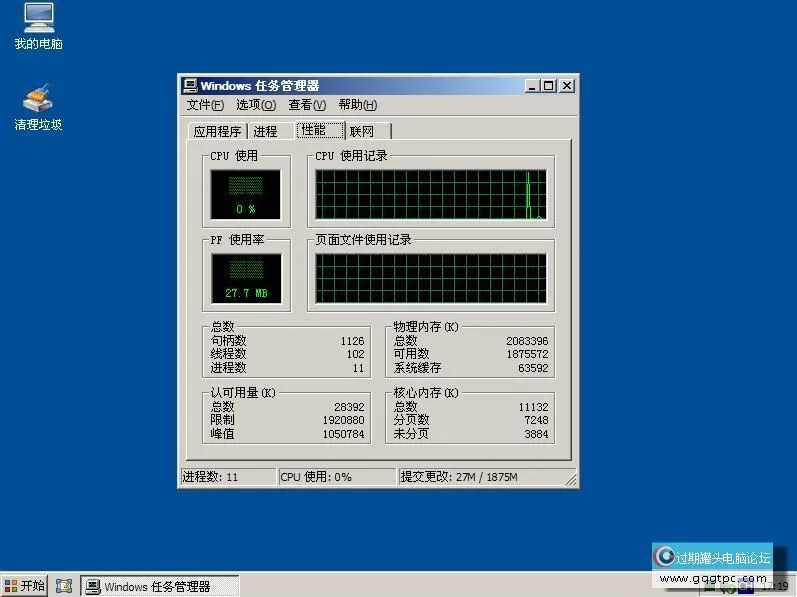Click the status bar CPU 使用: 0% entry
The height and width of the screenshot is (597, 797).
(337, 477)
